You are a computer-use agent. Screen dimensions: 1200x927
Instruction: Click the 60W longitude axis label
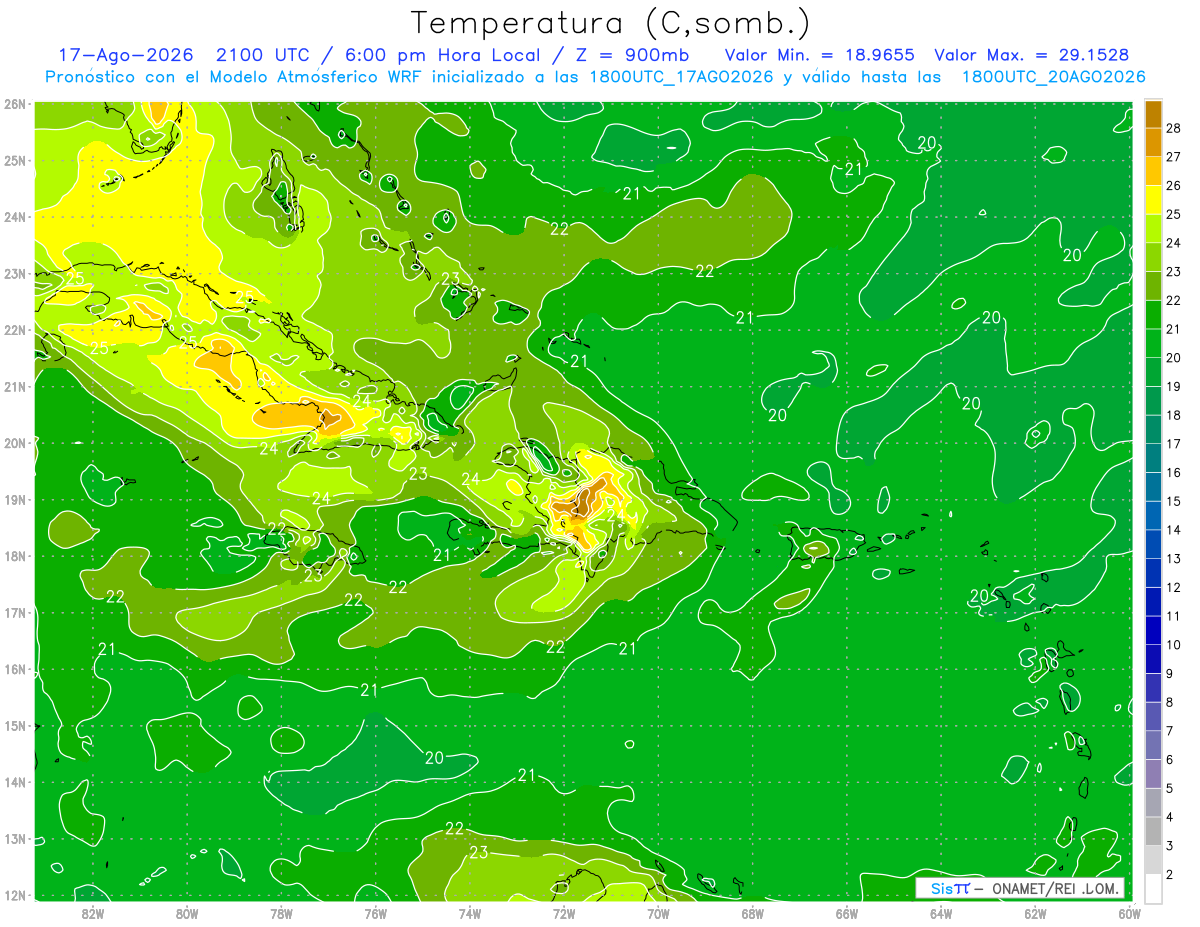[x=1129, y=913]
